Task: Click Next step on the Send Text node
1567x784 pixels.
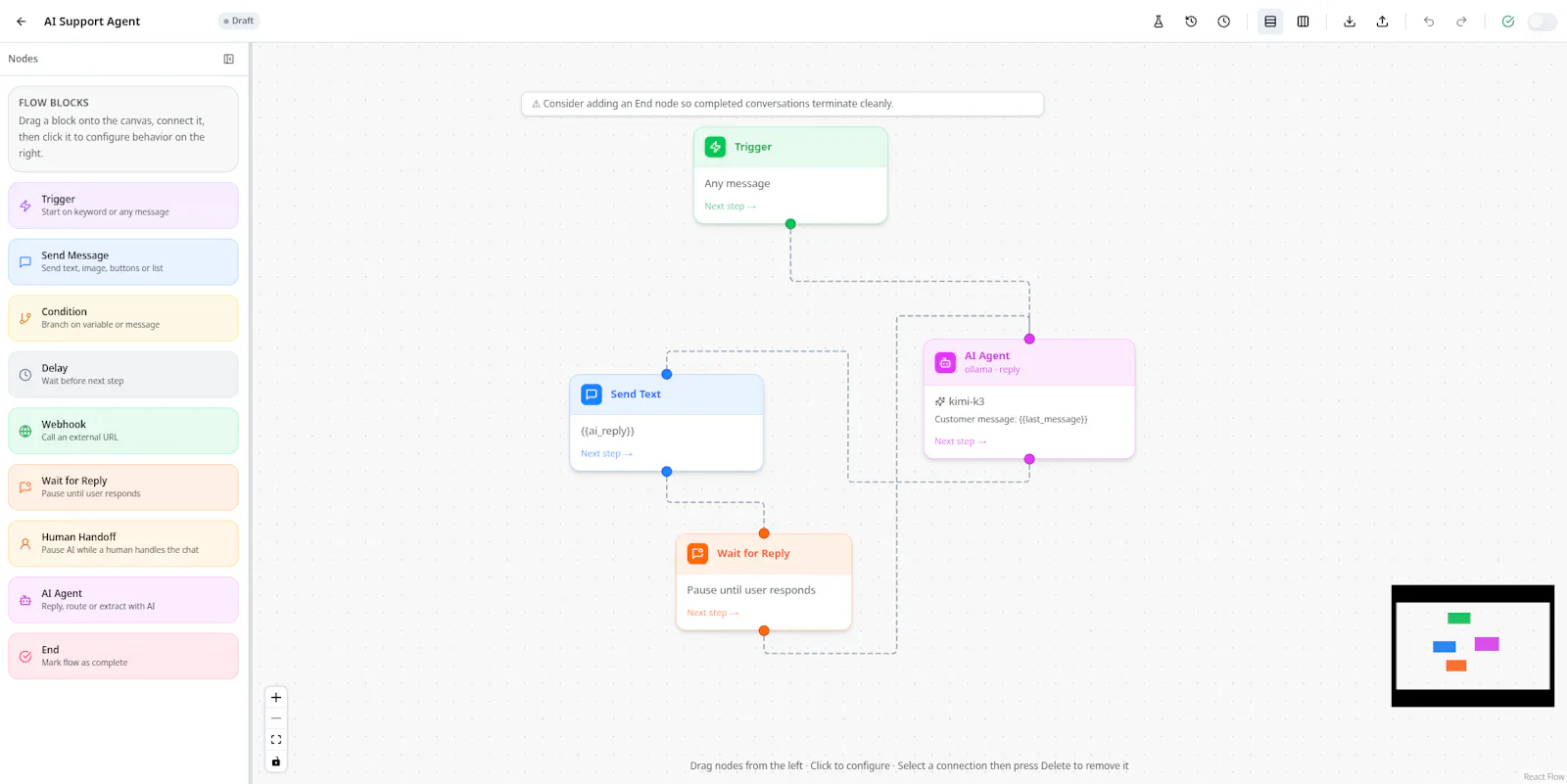Action: [606, 454]
